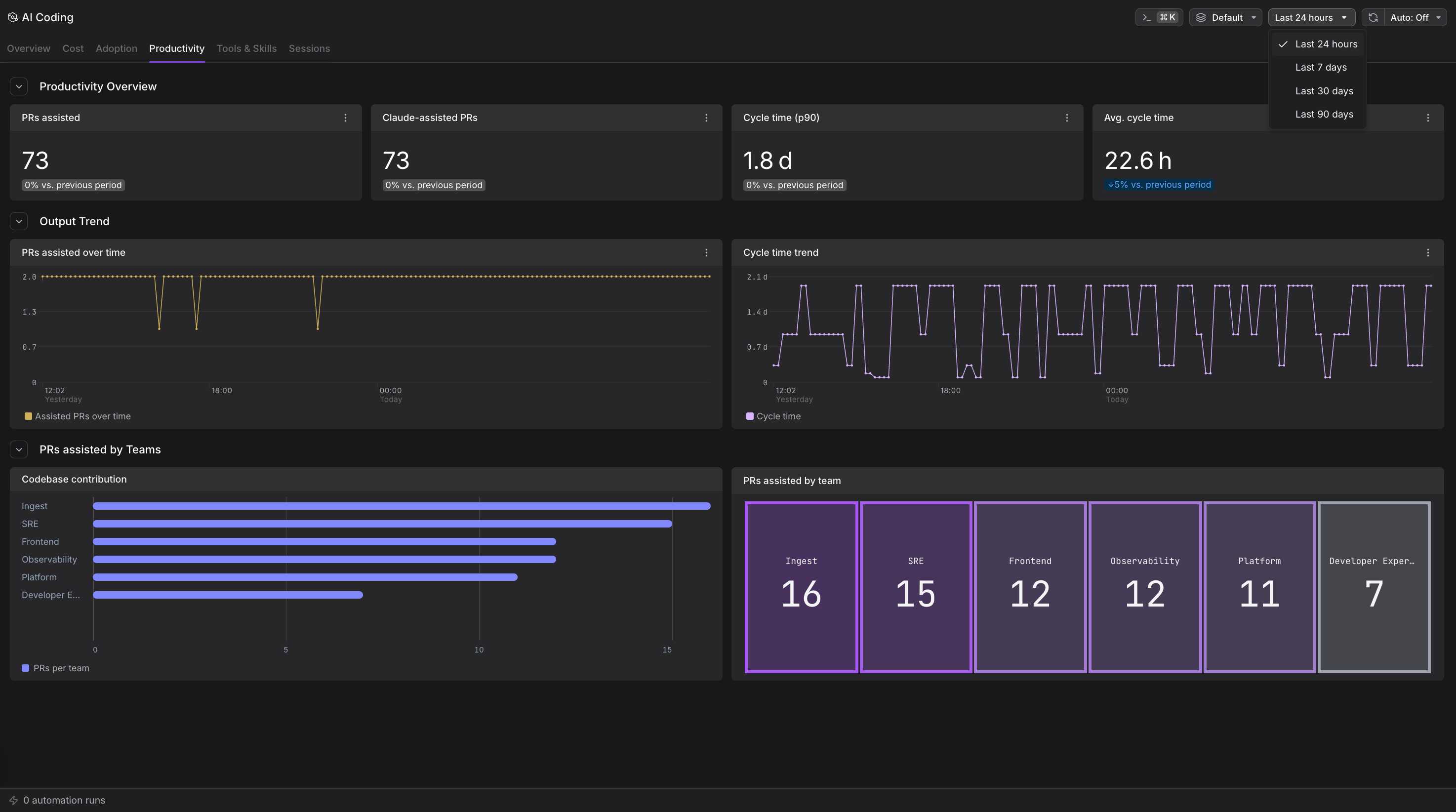Screen dimensions: 1456x812
Task: Collapse the Output Trend section
Action: click(x=19, y=221)
